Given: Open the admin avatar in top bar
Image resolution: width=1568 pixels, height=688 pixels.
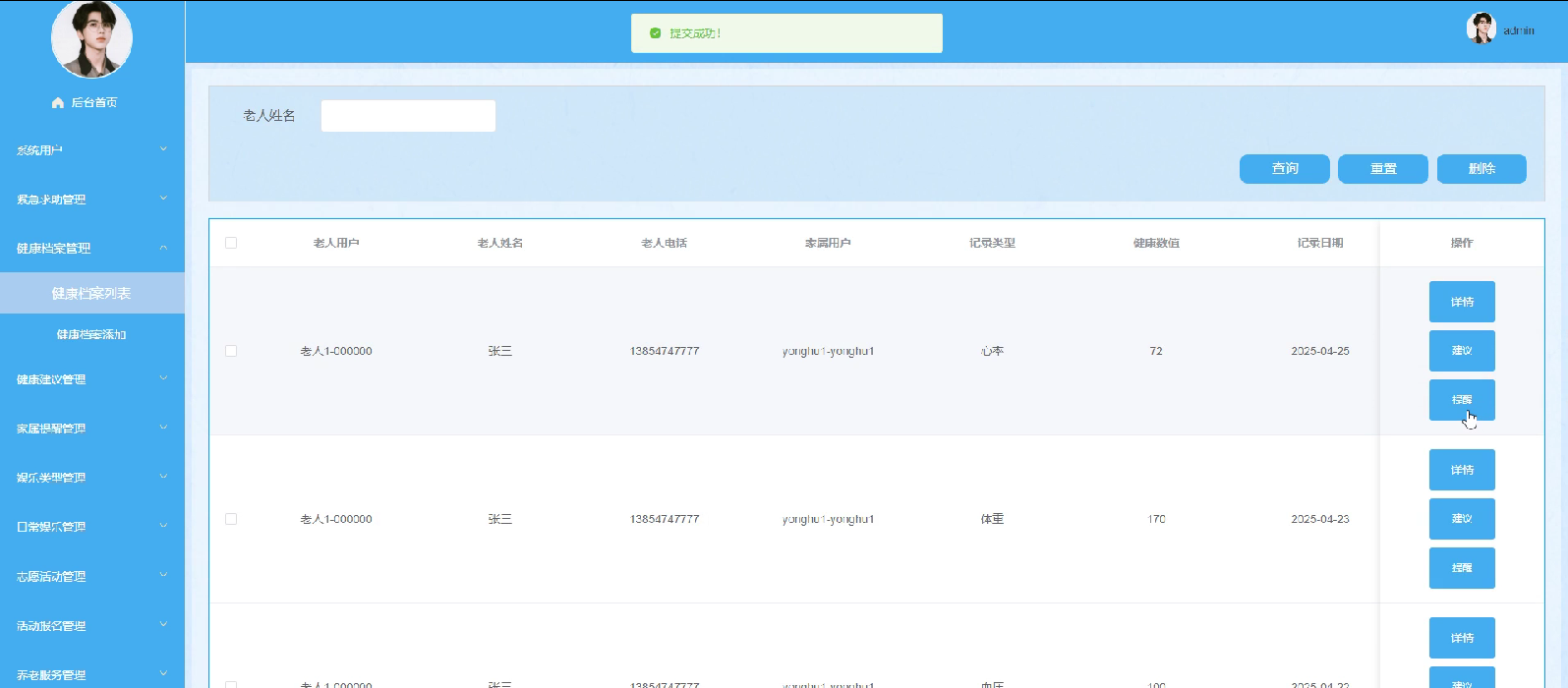Looking at the screenshot, I should click(x=1481, y=29).
